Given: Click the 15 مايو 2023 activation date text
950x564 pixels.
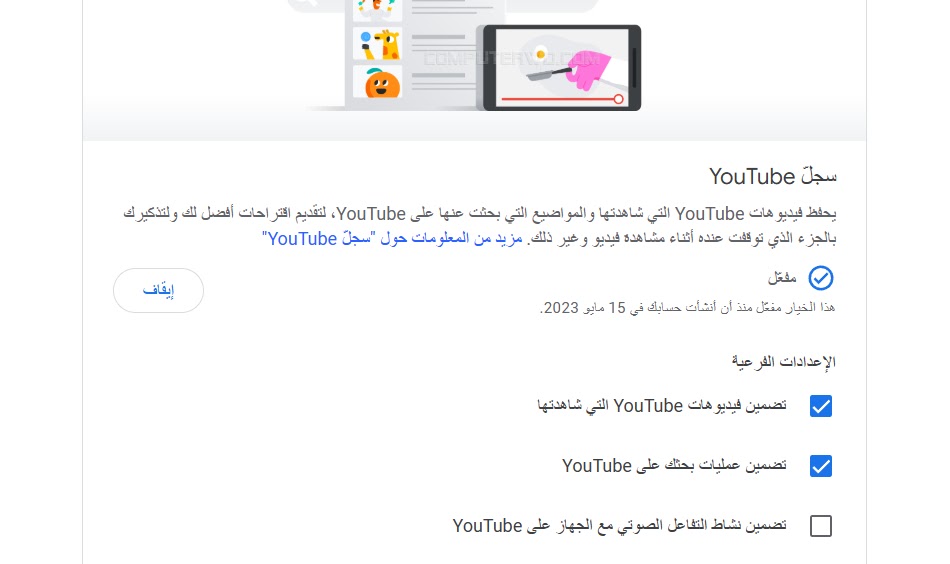Looking at the screenshot, I should 584,308.
